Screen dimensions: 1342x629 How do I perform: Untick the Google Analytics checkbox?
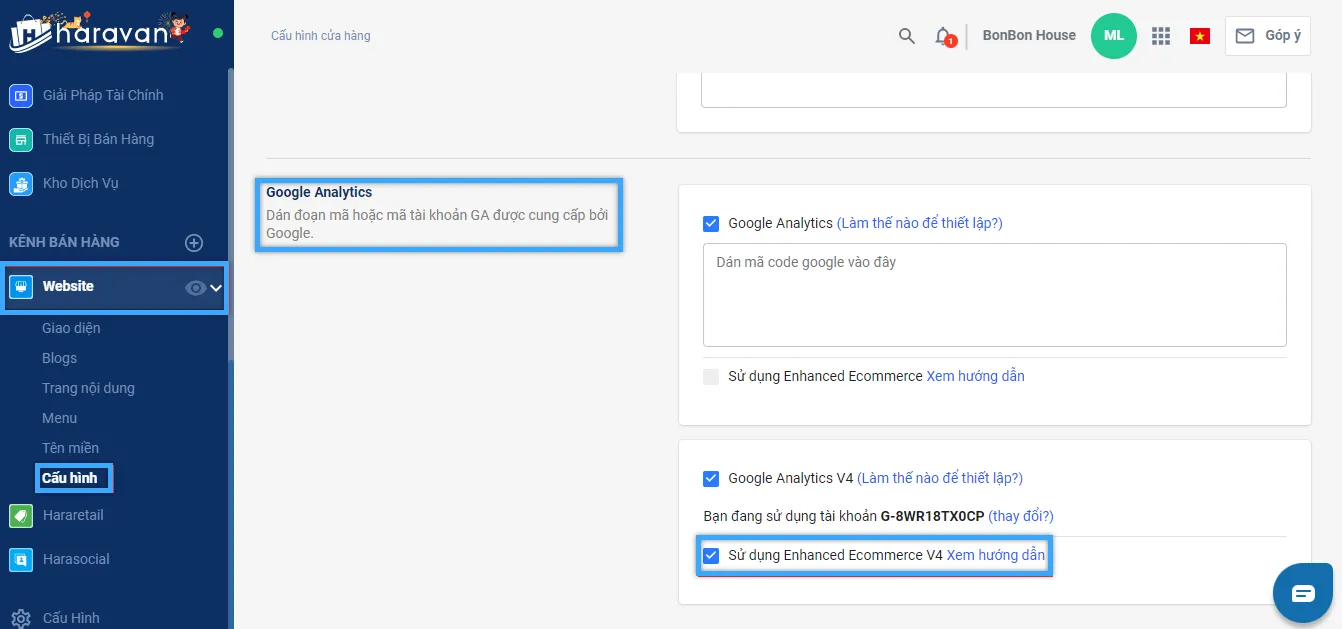click(x=711, y=224)
